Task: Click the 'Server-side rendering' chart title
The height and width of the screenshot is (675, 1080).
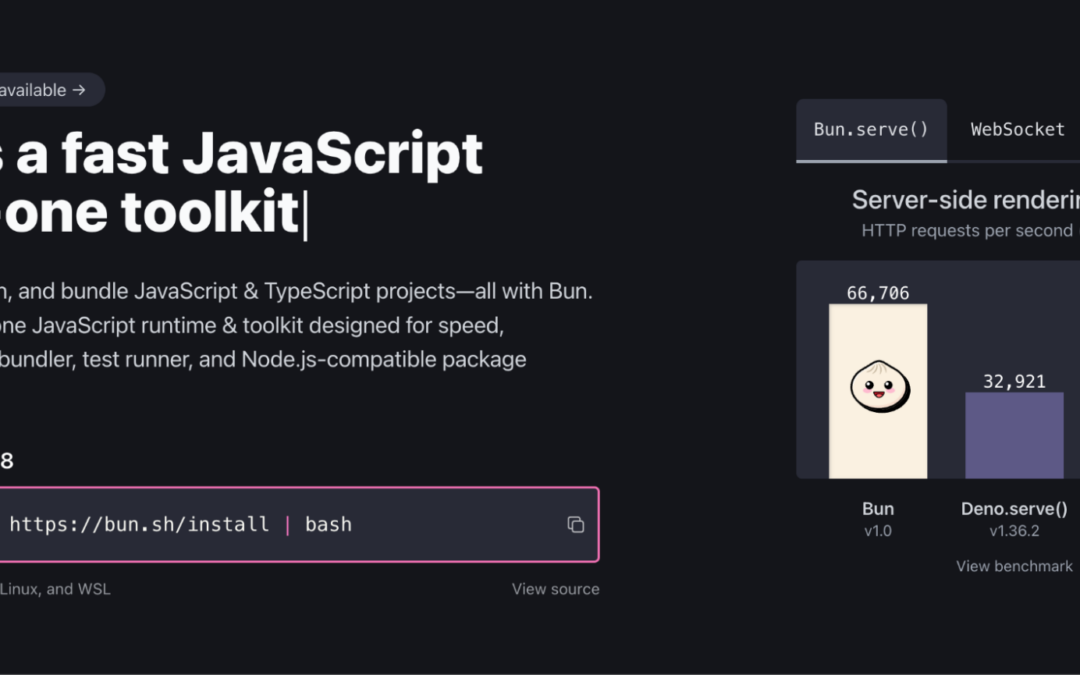Action: pos(964,200)
